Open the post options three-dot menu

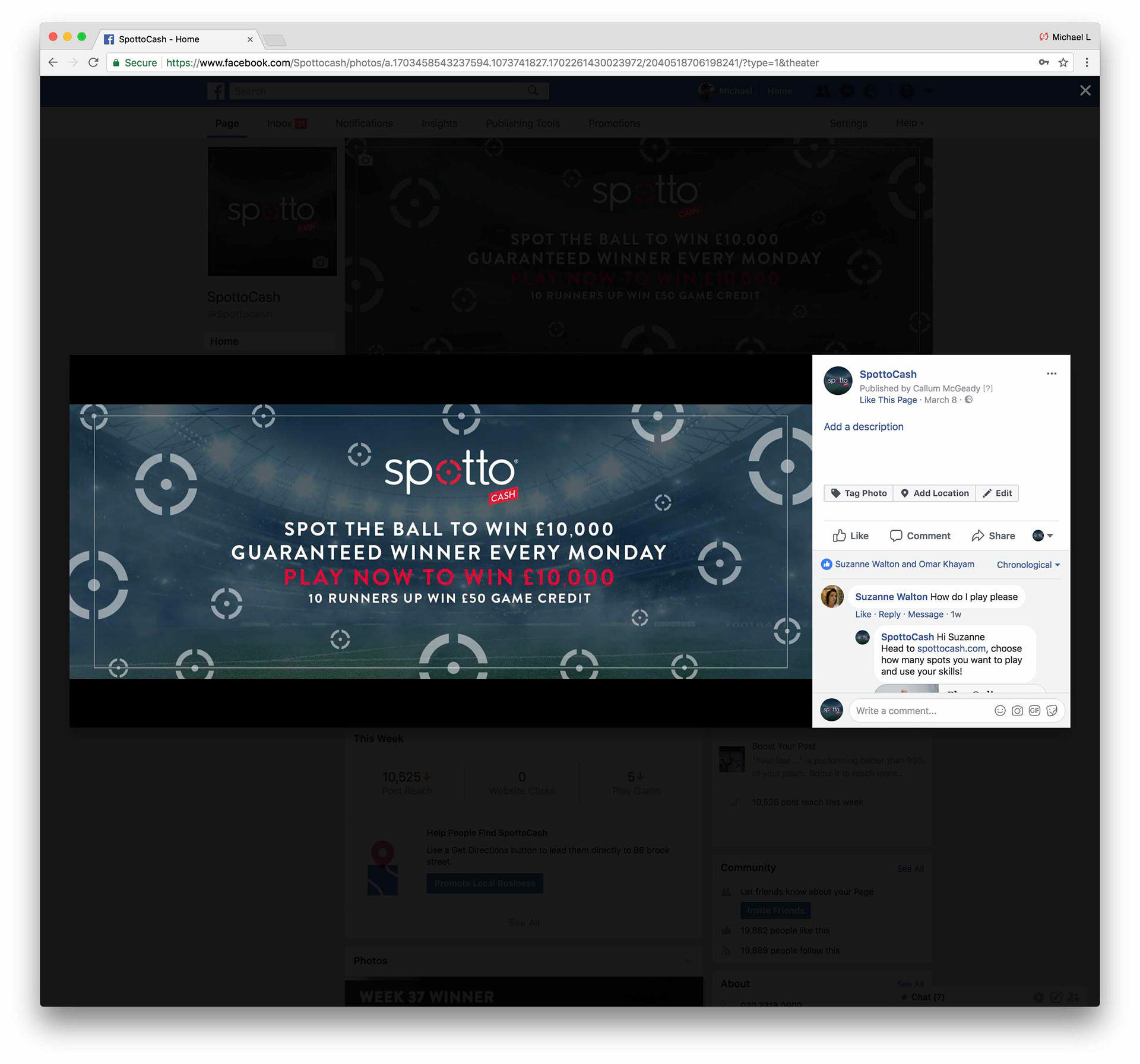pyautogui.click(x=1052, y=373)
